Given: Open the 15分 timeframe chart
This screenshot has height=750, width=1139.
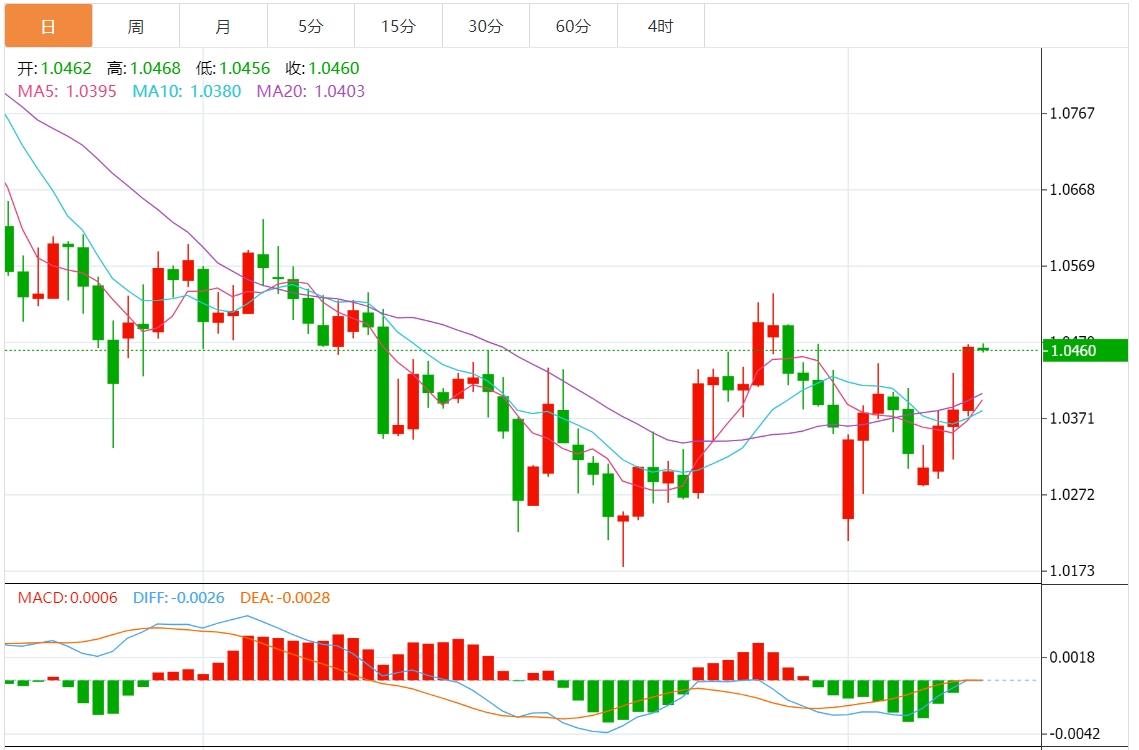Looking at the screenshot, I should (398, 26).
